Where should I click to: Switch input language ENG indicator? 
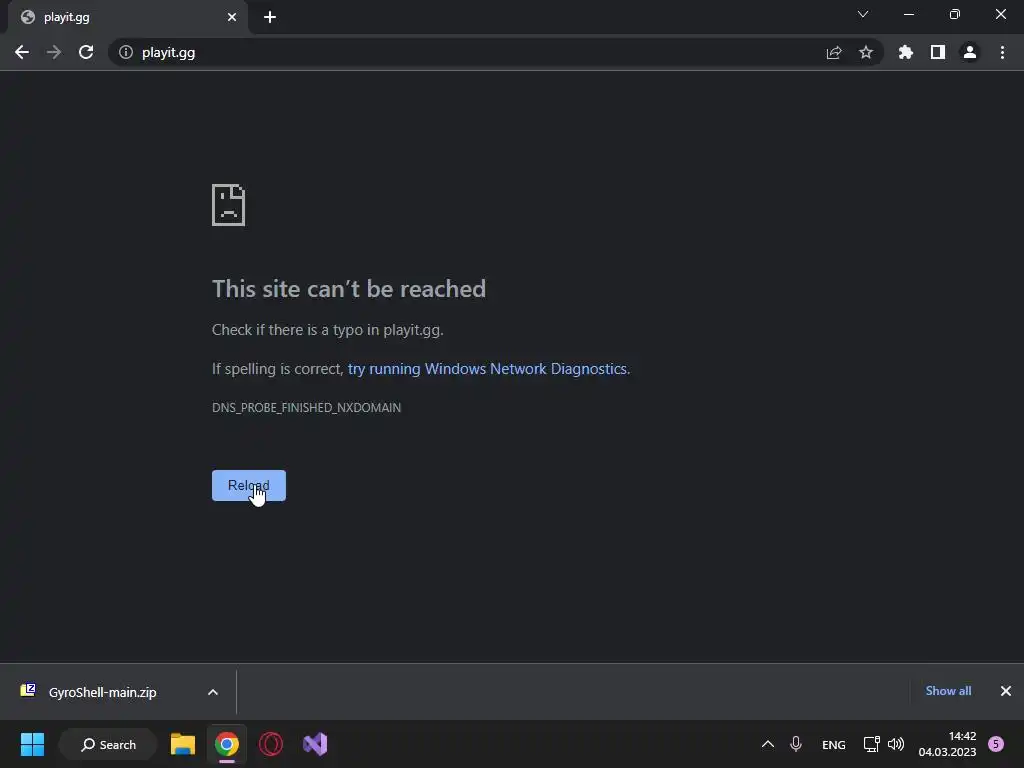pos(834,745)
